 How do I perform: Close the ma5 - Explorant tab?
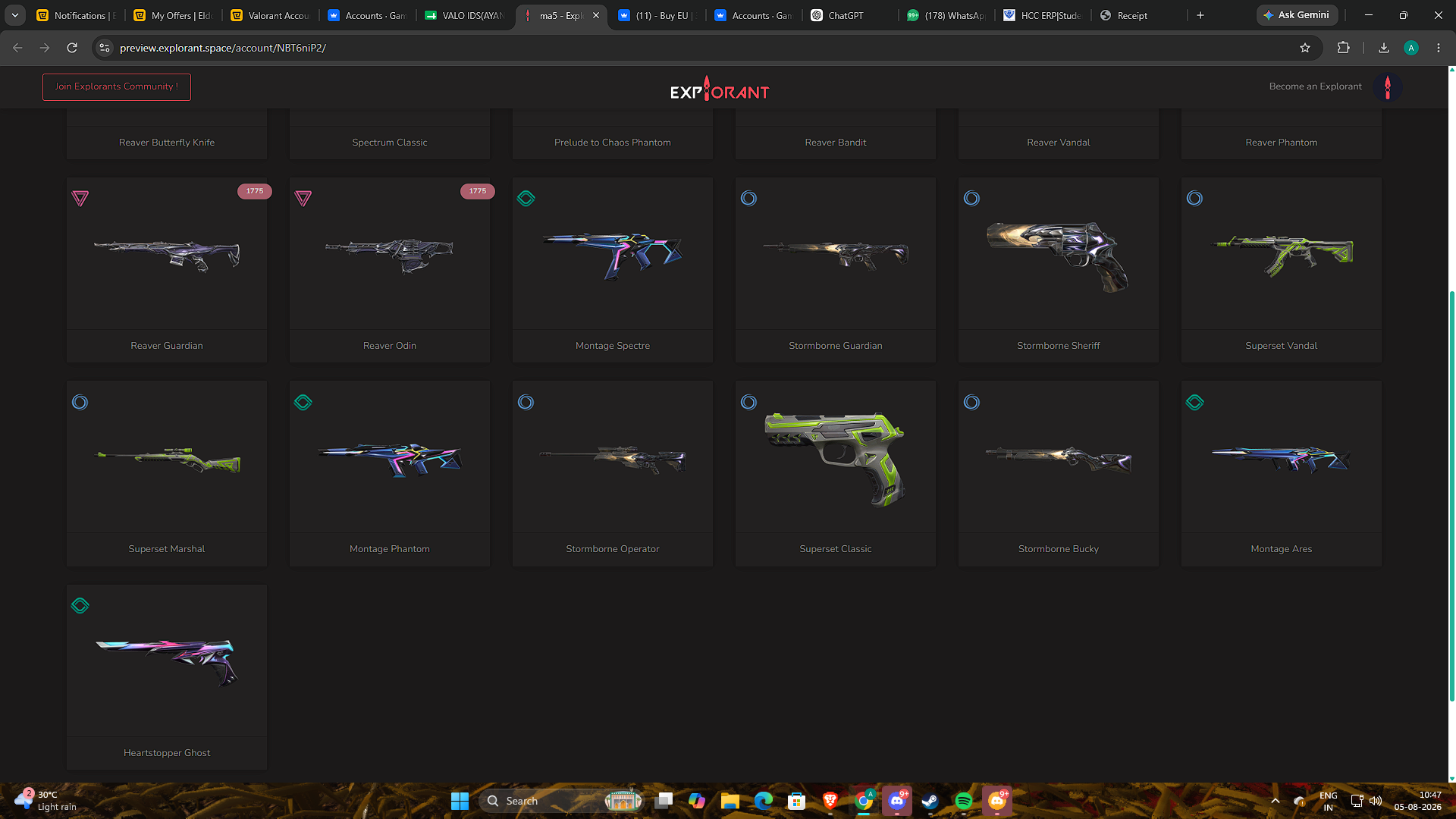click(596, 15)
